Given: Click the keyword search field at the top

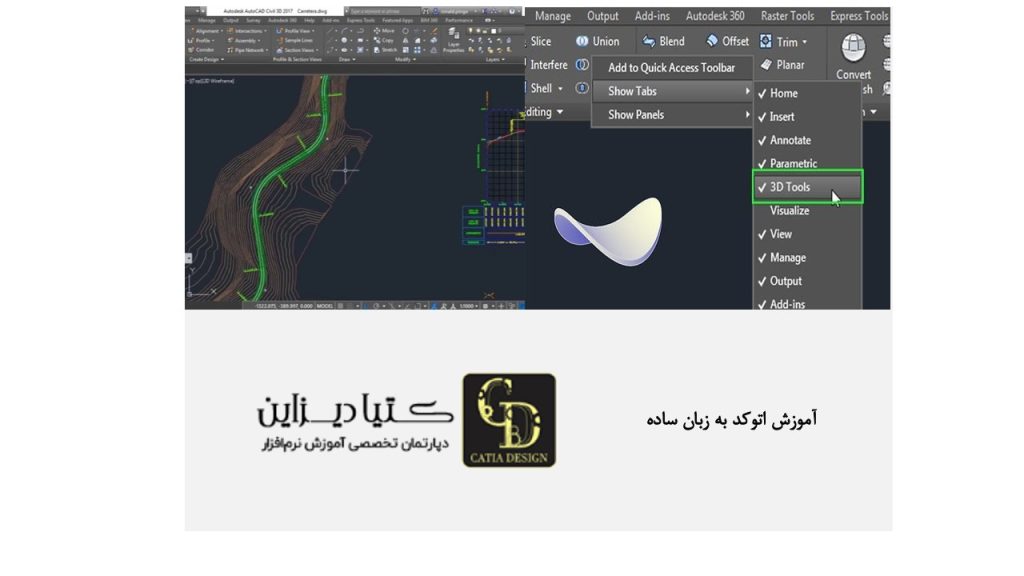Looking at the screenshot, I should 386,10.
